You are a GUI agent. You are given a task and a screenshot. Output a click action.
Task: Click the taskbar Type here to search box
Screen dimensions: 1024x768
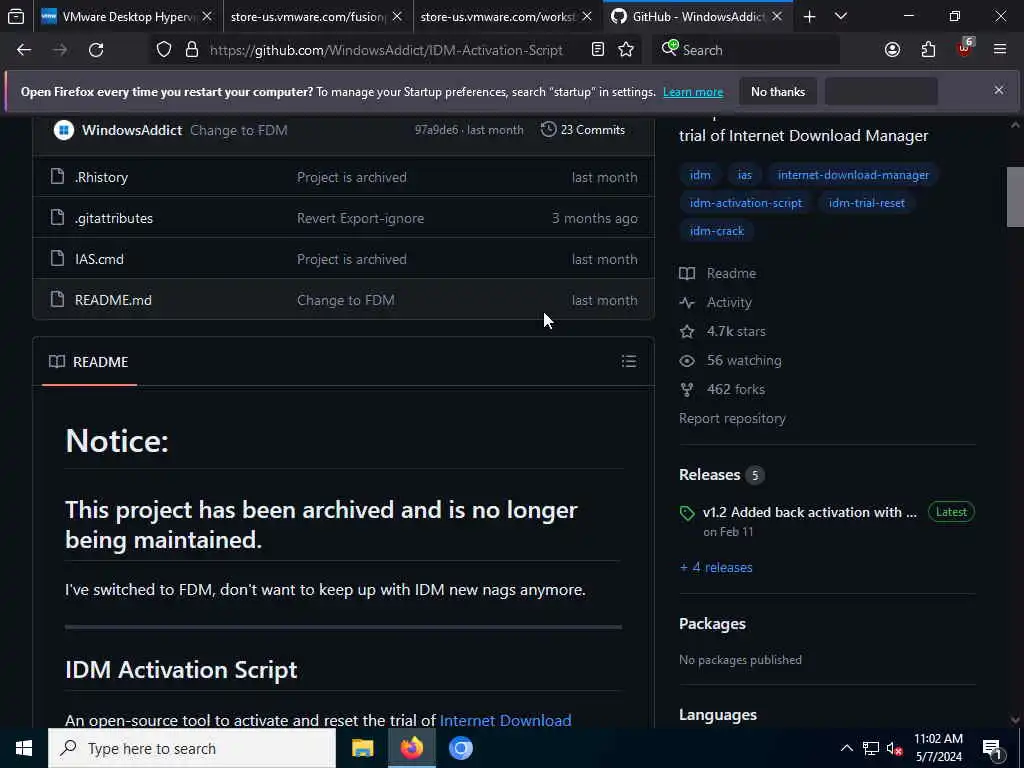pos(192,748)
